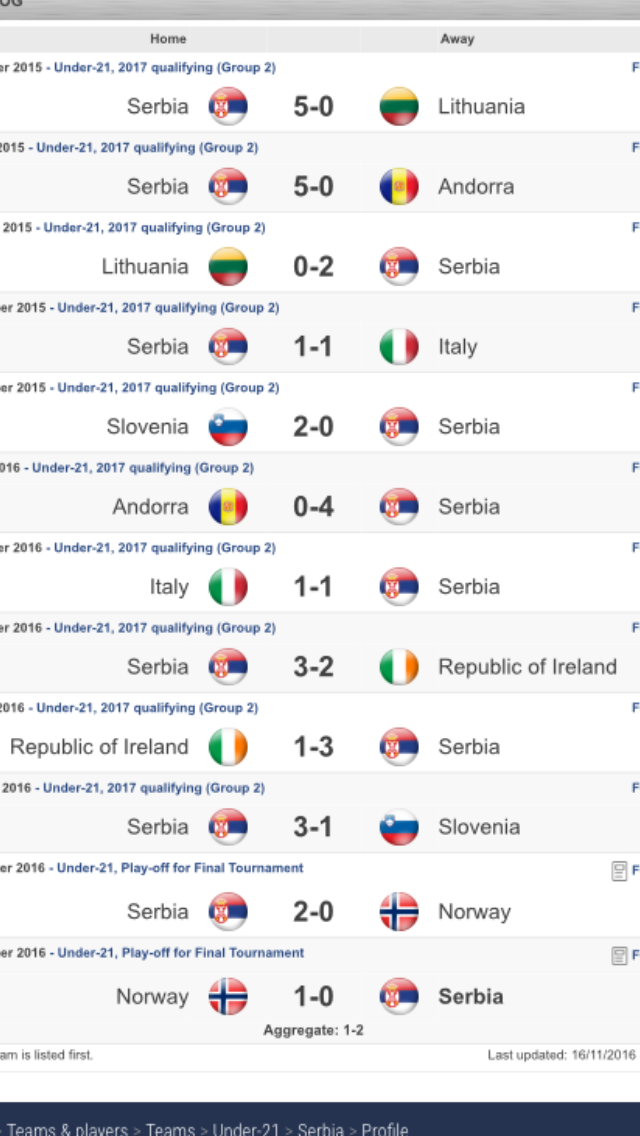
Task: Click the Italy flag in Serbia 1-1 Italy row
Action: [399, 347]
